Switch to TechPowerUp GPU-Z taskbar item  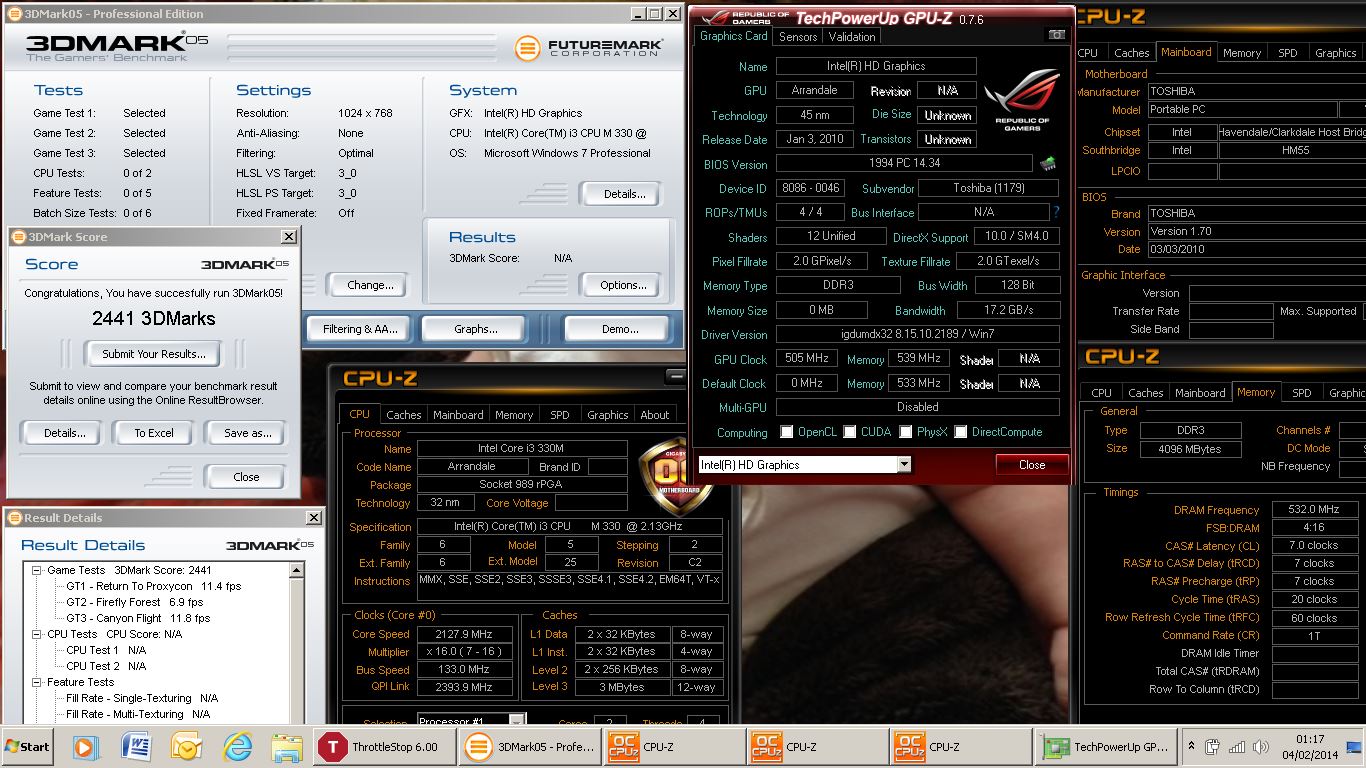tap(1108, 746)
